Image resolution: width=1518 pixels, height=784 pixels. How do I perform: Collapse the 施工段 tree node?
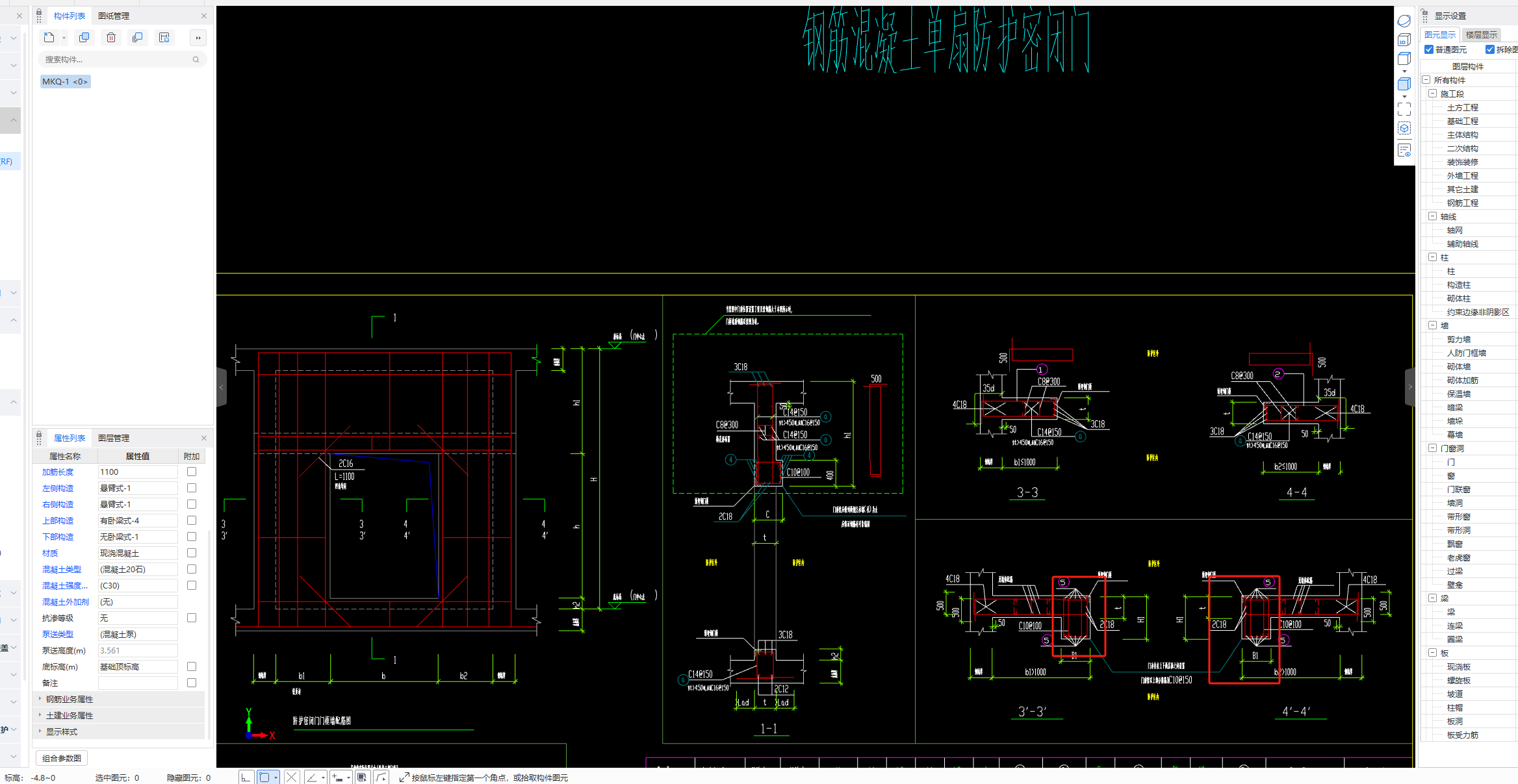point(1432,94)
